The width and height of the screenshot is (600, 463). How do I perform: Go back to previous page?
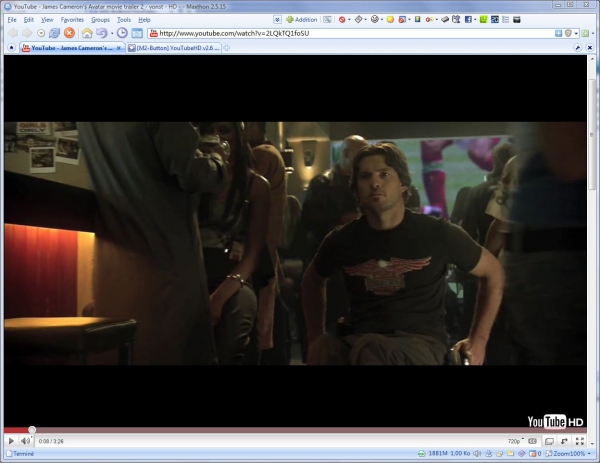[13, 33]
